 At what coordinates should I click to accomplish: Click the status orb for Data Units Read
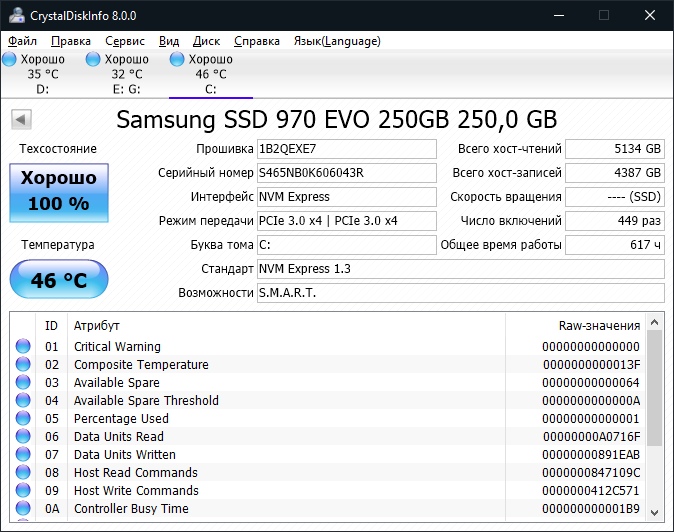pos(23,436)
